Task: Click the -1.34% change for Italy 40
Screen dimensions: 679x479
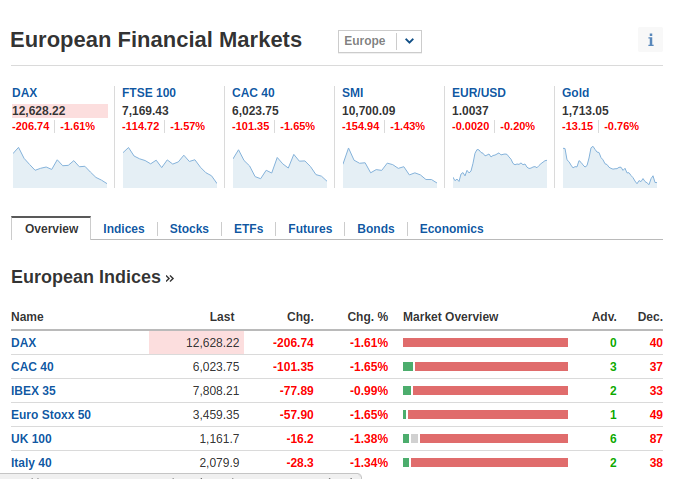Action: (369, 463)
